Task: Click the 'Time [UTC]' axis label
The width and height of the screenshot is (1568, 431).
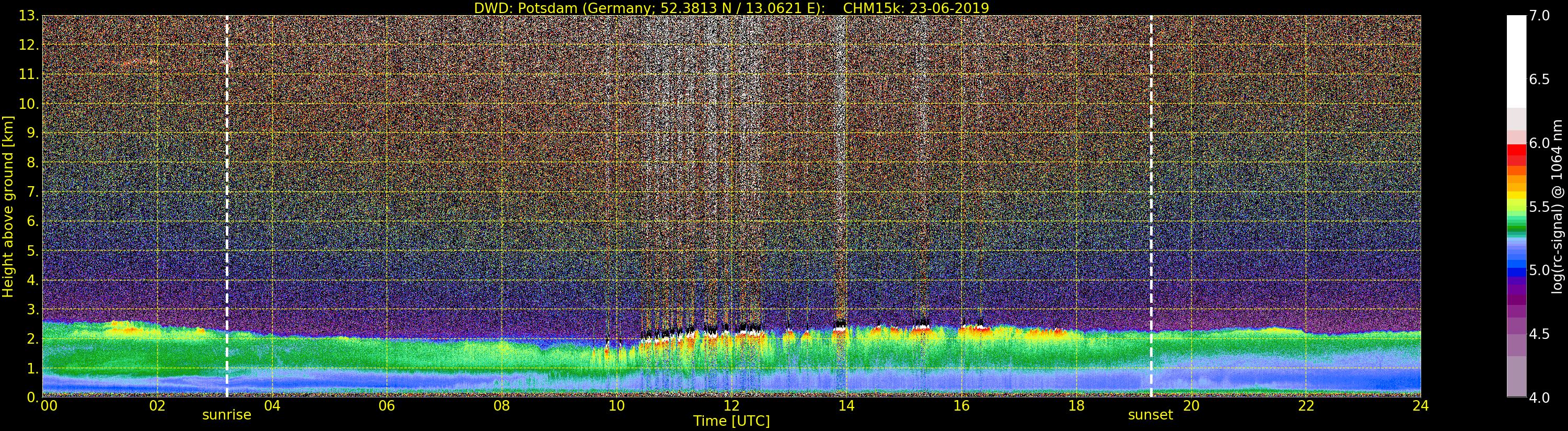Action: coord(731,421)
